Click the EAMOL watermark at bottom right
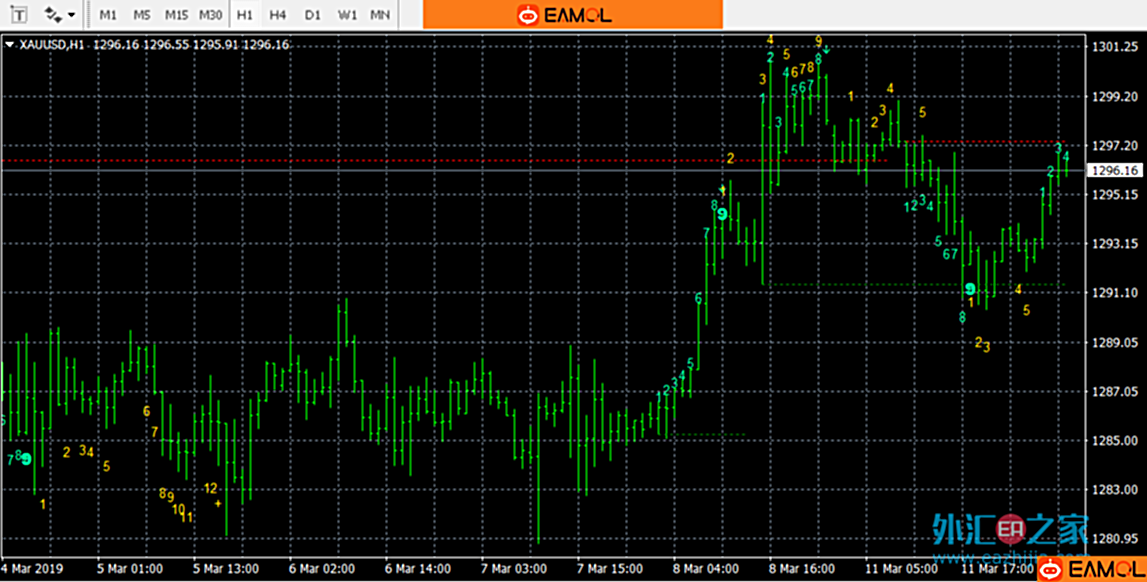This screenshot has width=1147, height=582. 1090,570
